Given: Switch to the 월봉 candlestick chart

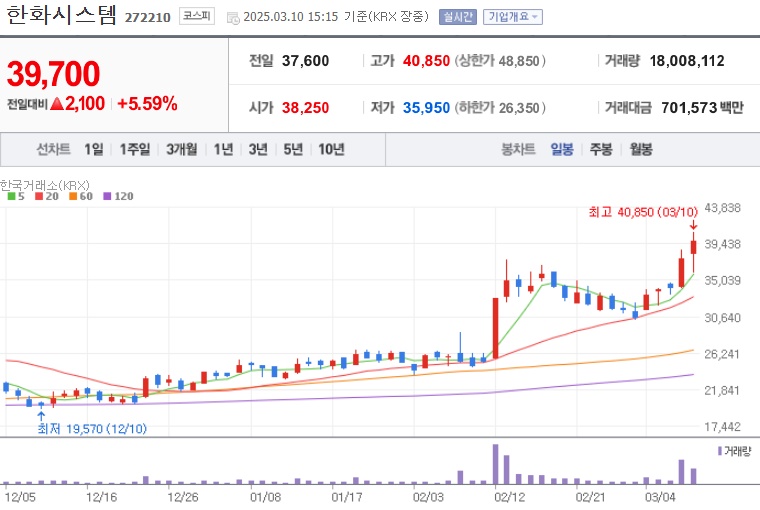Looking at the screenshot, I should point(641,149).
